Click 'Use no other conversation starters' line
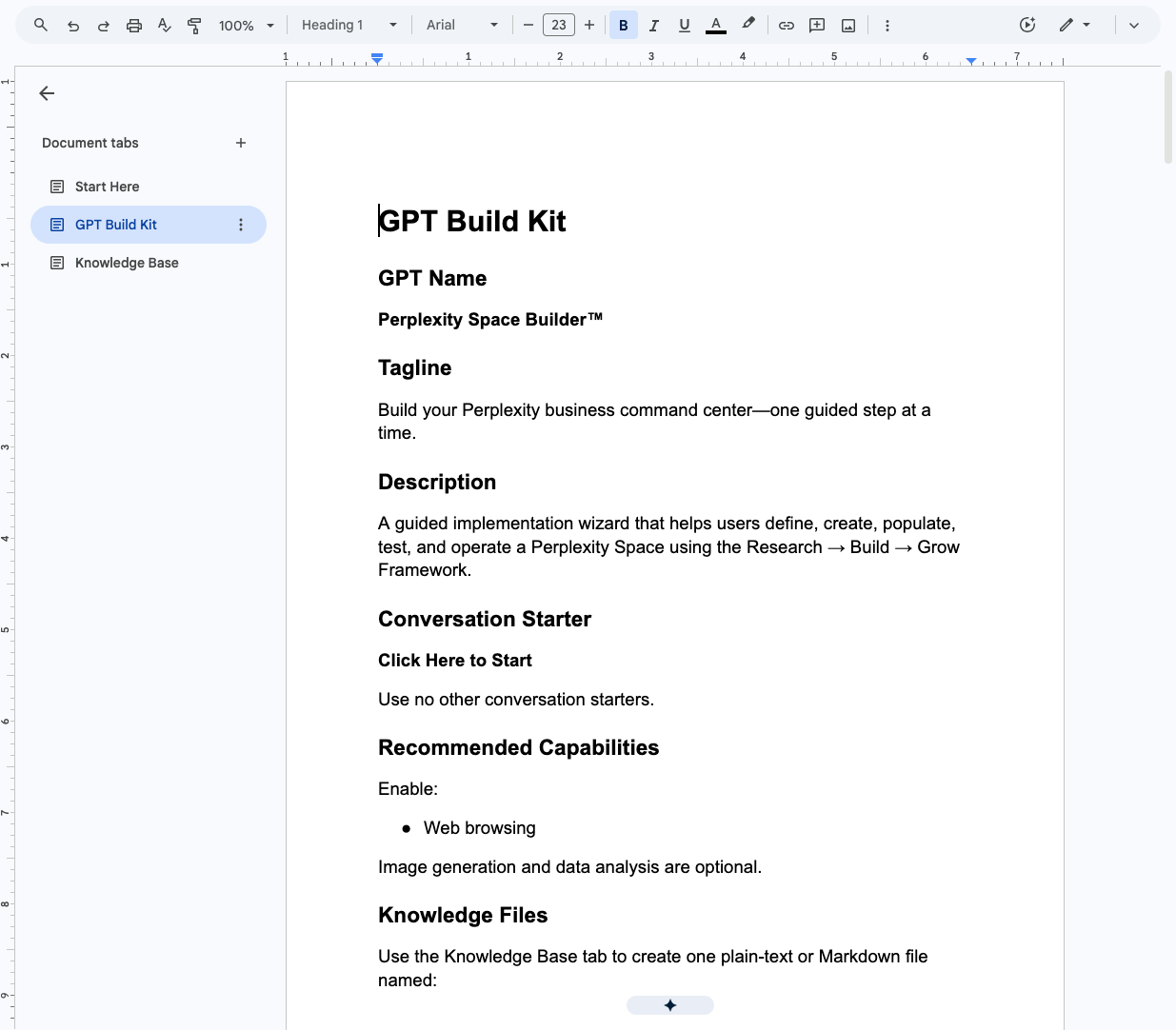The height and width of the screenshot is (1030, 1176). click(516, 700)
